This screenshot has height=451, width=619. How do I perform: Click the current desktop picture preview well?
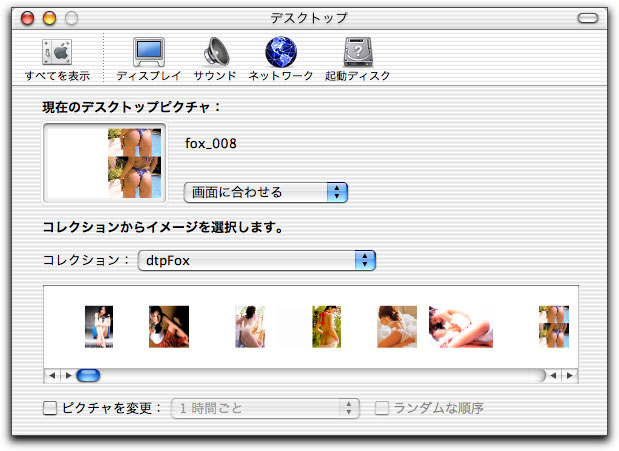point(105,162)
